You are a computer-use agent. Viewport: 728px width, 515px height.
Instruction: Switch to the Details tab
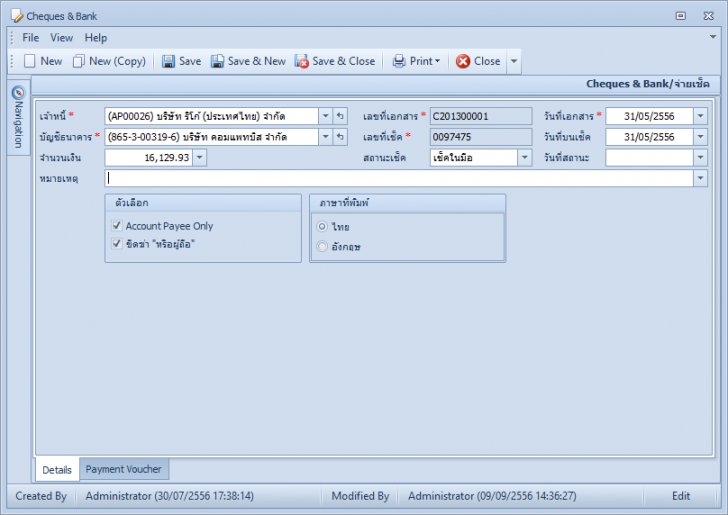[57, 469]
